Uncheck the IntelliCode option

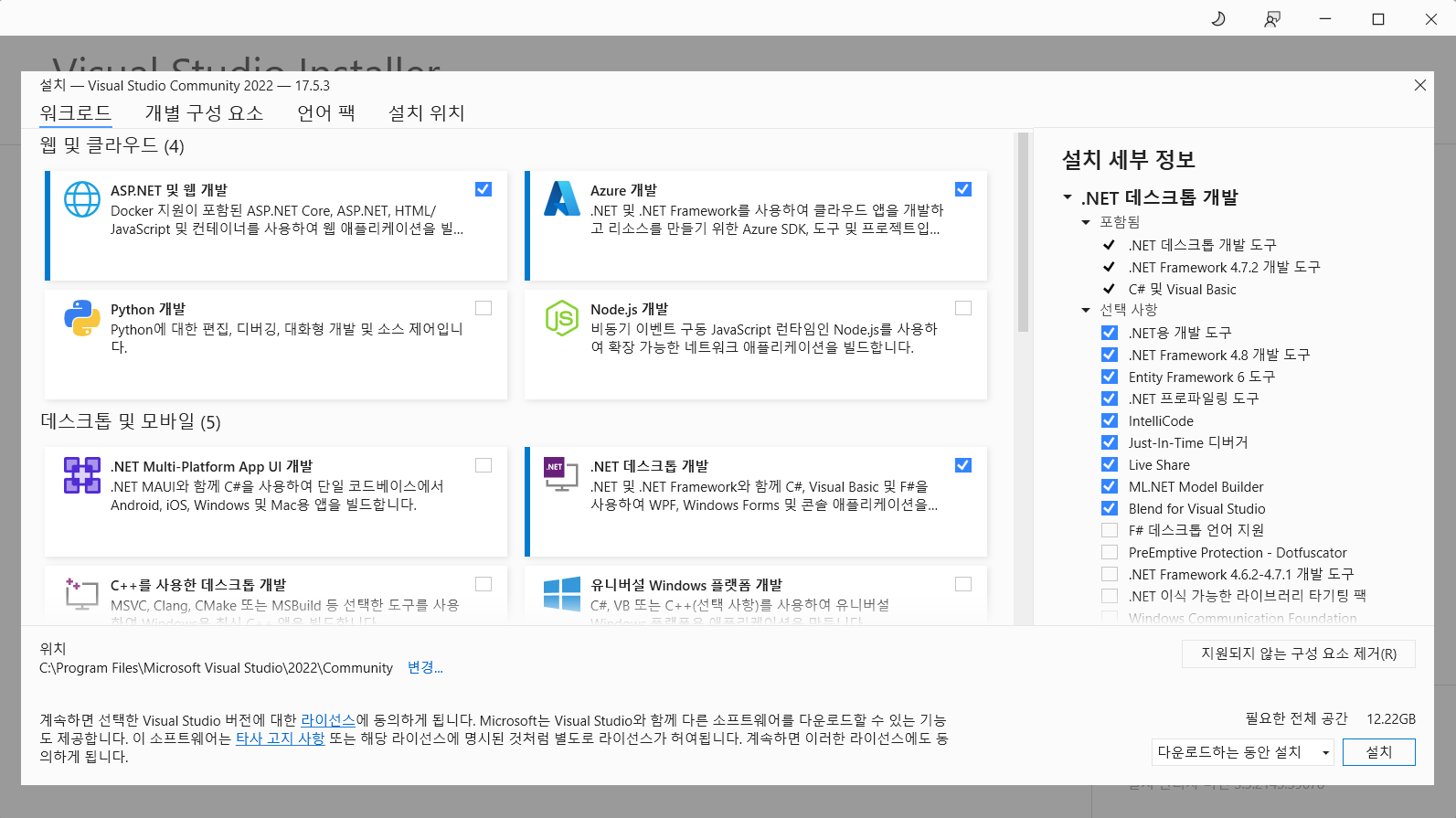click(x=1110, y=420)
